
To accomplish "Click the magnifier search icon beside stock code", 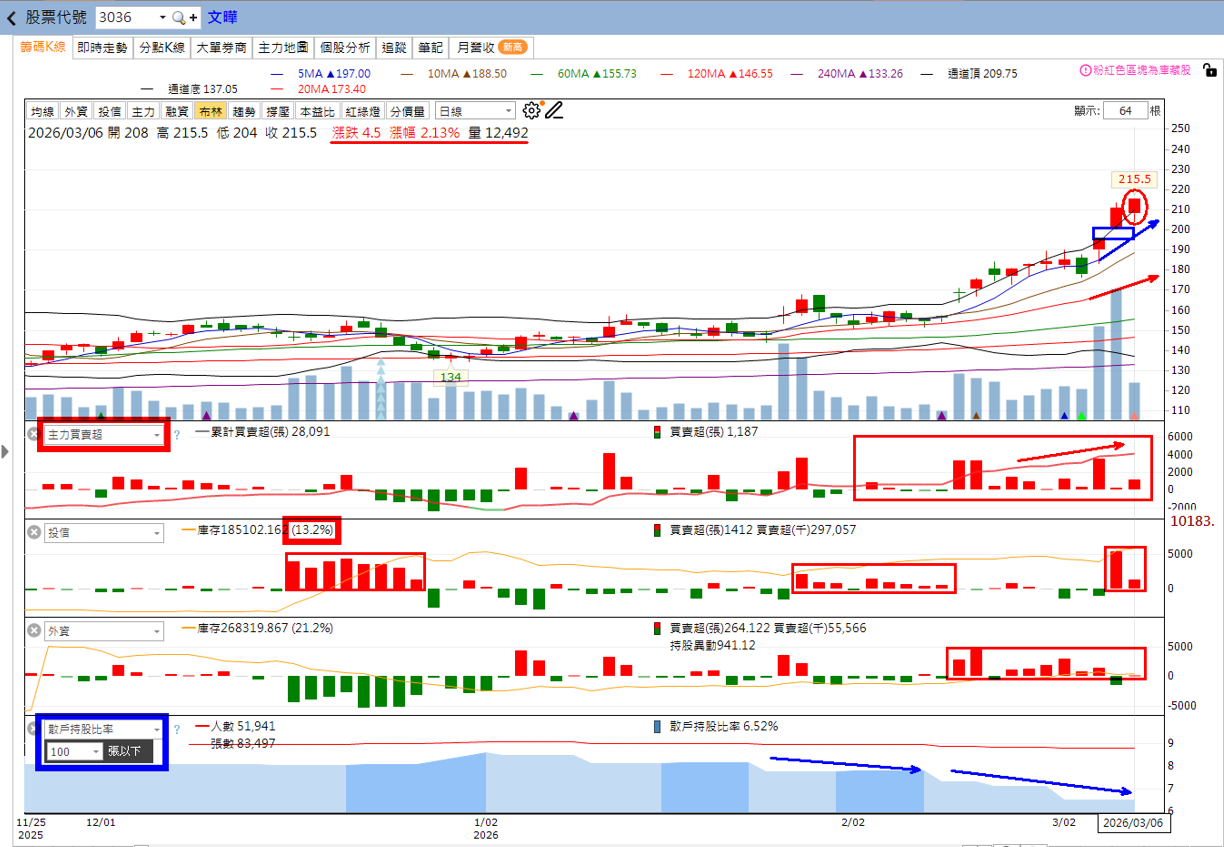I will 178,18.
